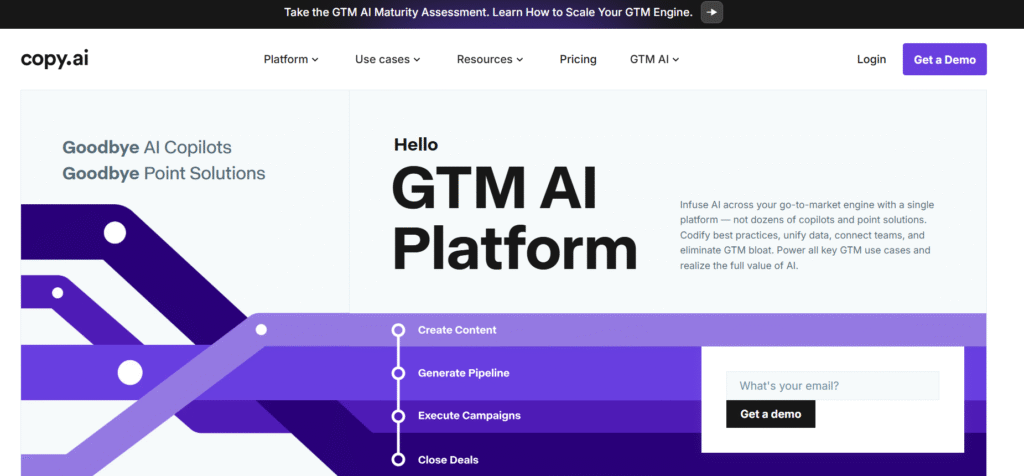Open the Pricing page
This screenshot has width=1024, height=476.
coord(578,59)
